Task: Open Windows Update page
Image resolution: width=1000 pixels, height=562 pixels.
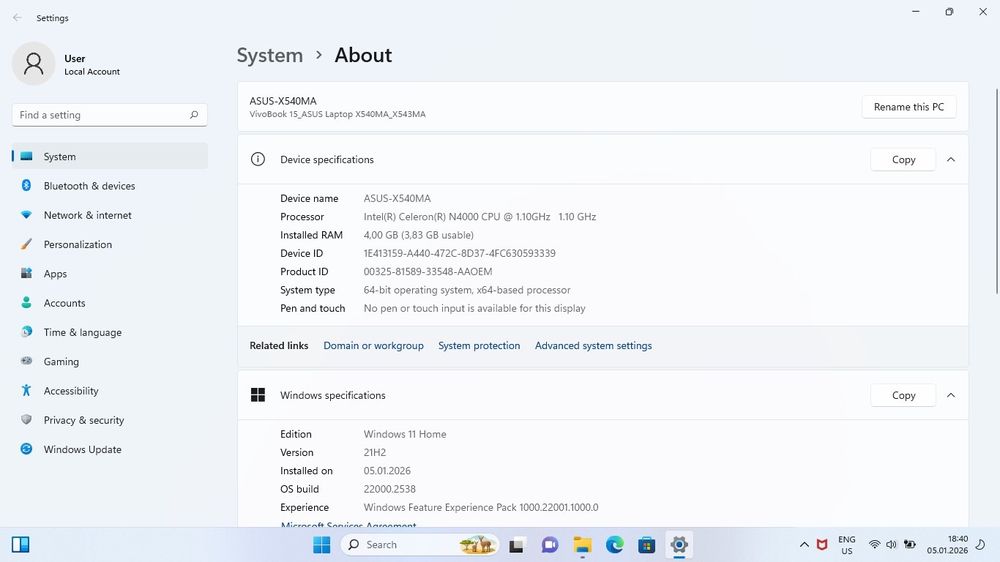Action: 110,450
